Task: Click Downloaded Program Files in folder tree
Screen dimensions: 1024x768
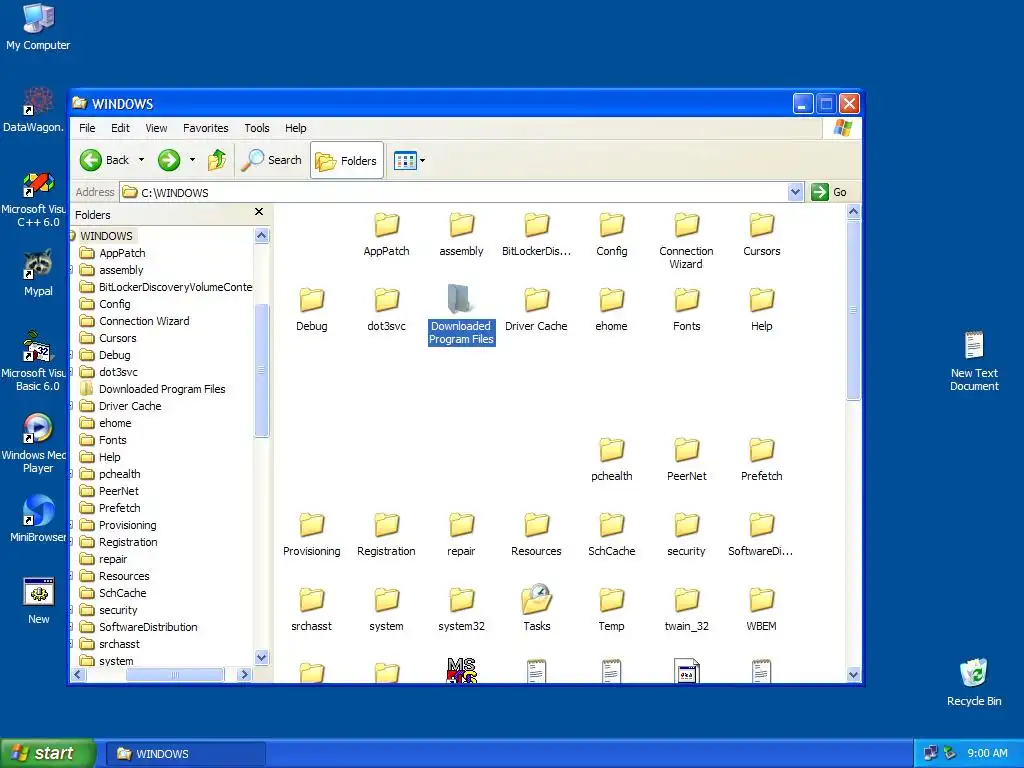Action: pos(162,389)
